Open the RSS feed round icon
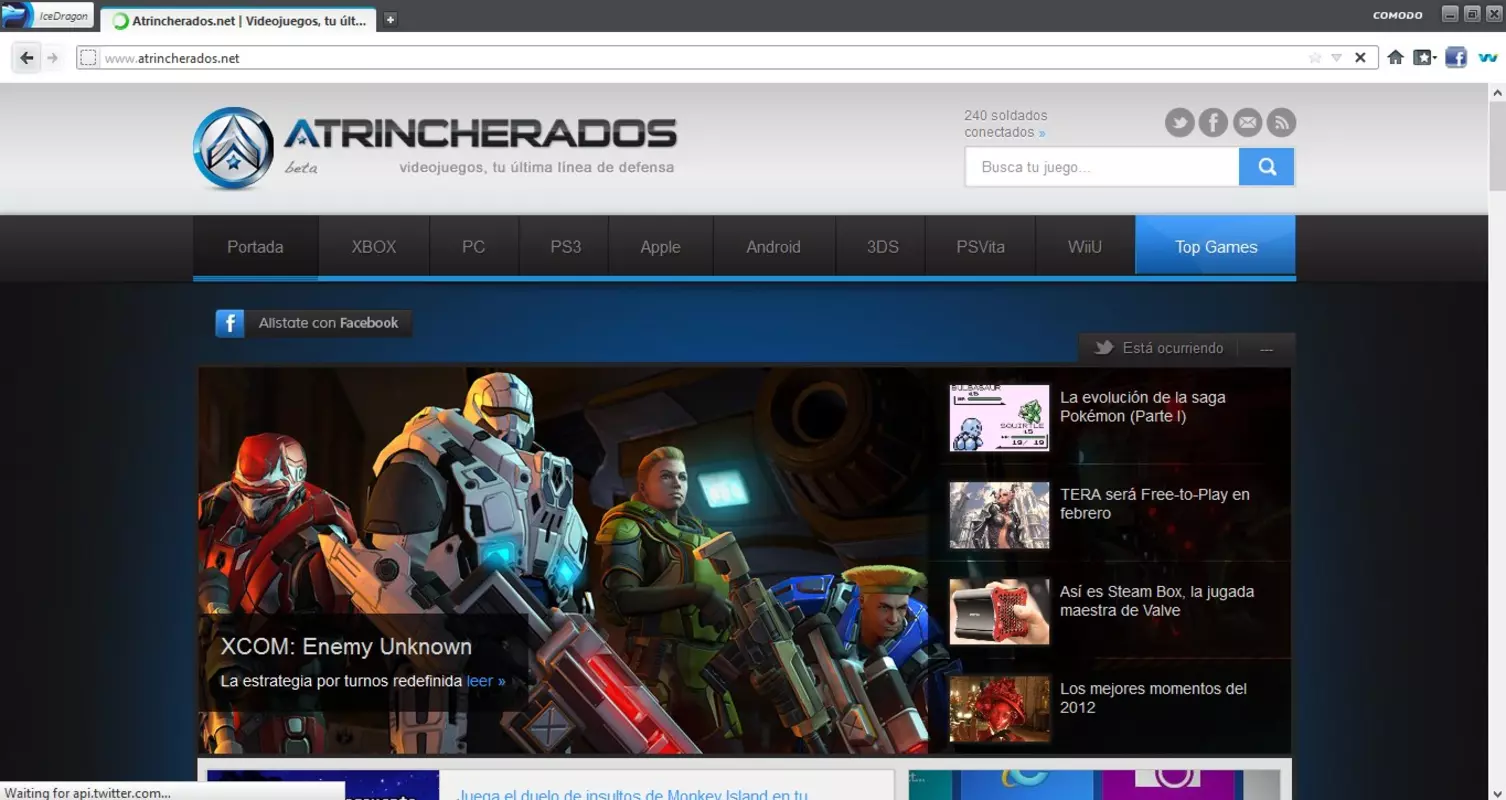Screen dimensions: 1506x800 coord(1281,123)
